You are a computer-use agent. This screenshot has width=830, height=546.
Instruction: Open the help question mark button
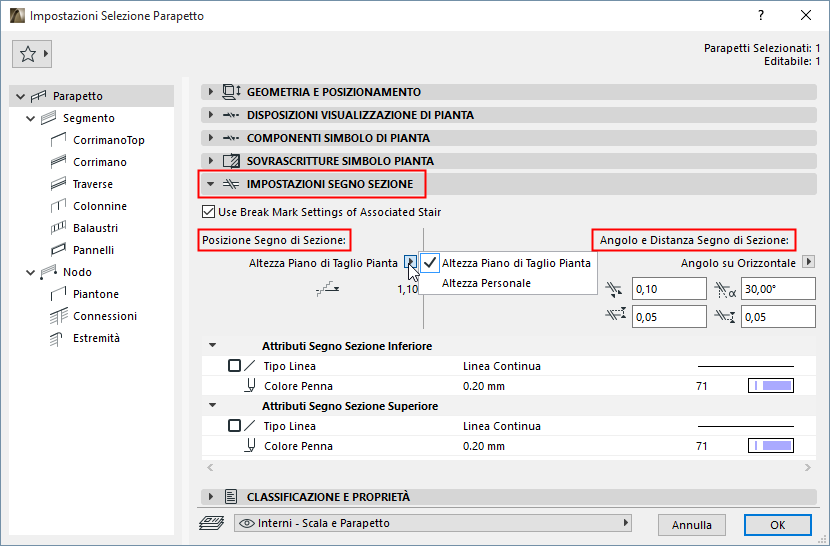pos(761,15)
